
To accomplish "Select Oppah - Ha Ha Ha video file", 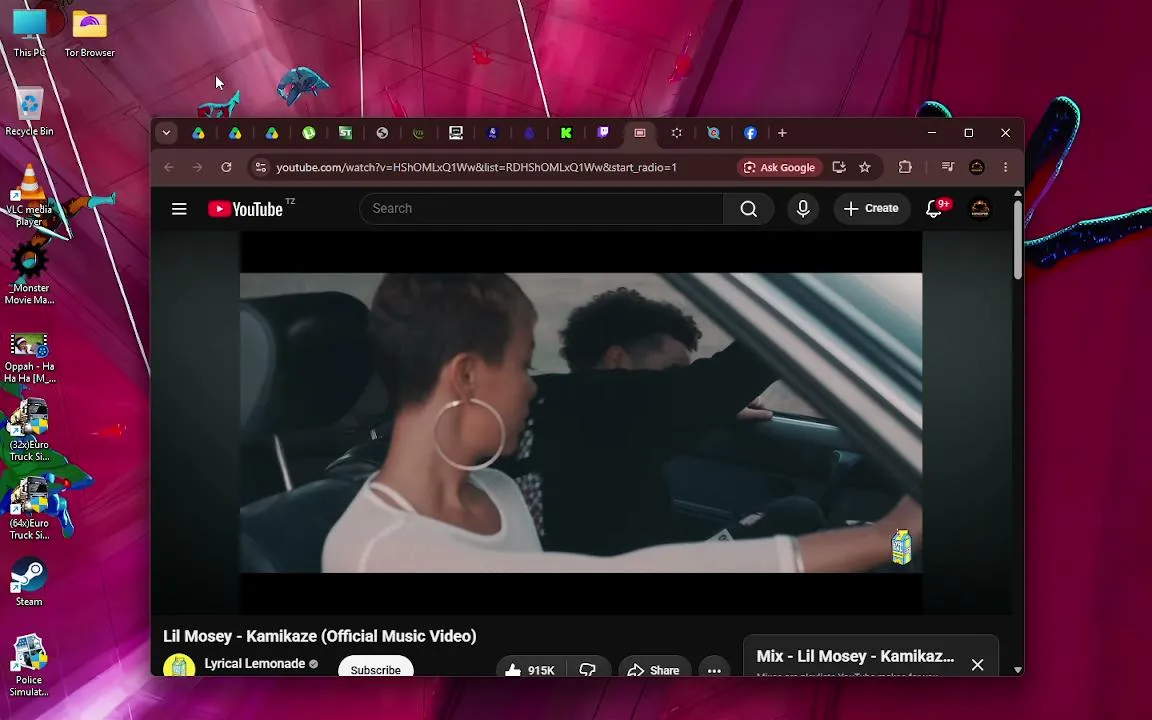I will point(29,358).
